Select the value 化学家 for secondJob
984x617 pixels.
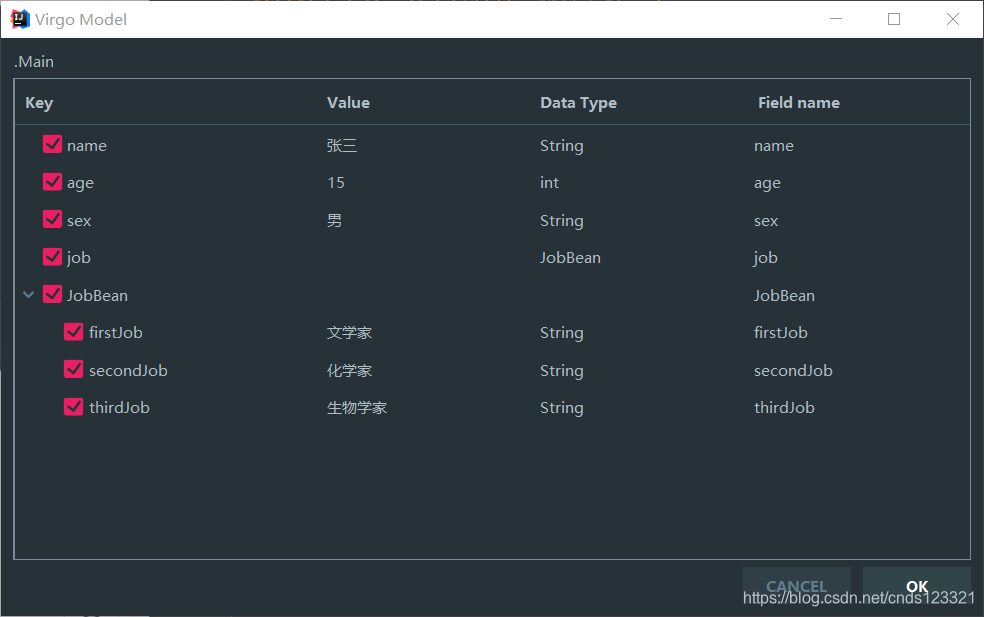click(350, 370)
